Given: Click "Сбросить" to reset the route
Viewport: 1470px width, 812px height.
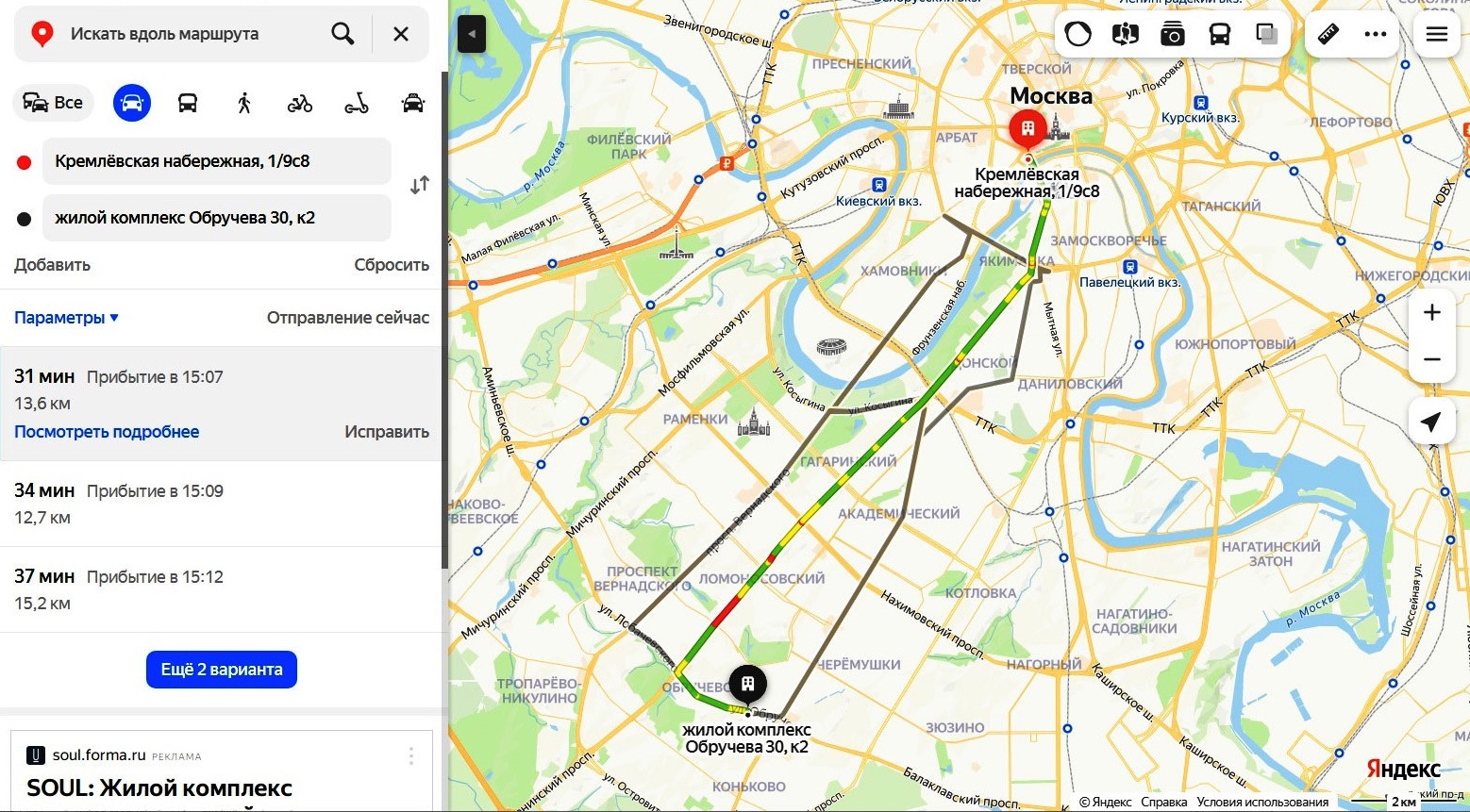Looking at the screenshot, I should [x=392, y=265].
